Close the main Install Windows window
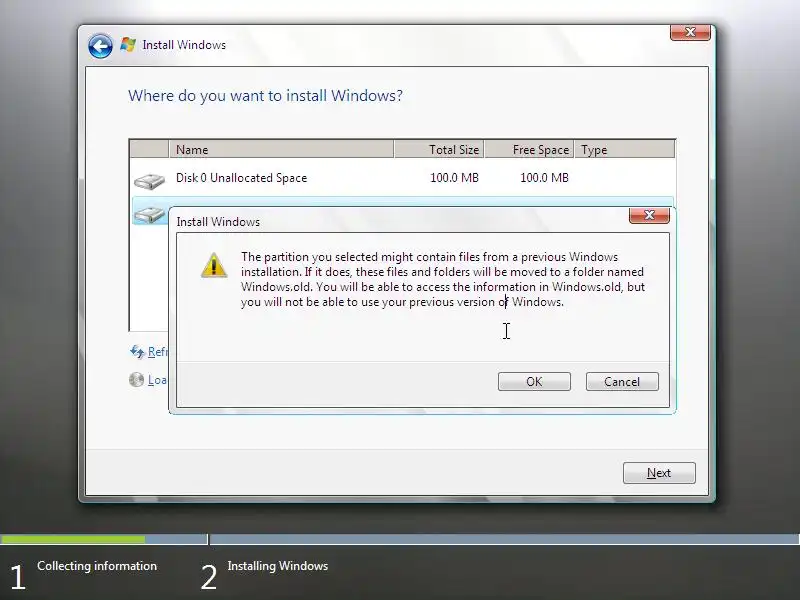 coord(690,32)
